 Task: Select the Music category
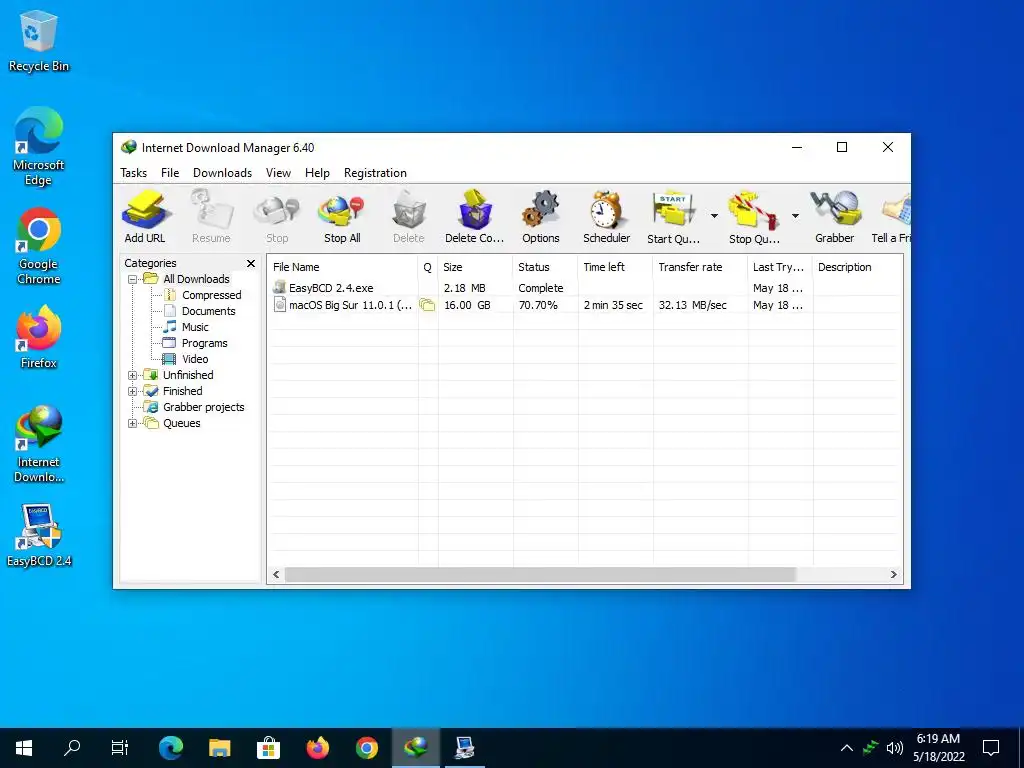coord(195,327)
